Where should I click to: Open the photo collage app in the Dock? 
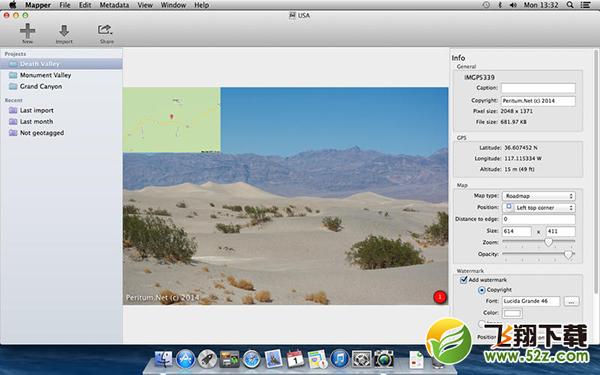click(x=229, y=359)
